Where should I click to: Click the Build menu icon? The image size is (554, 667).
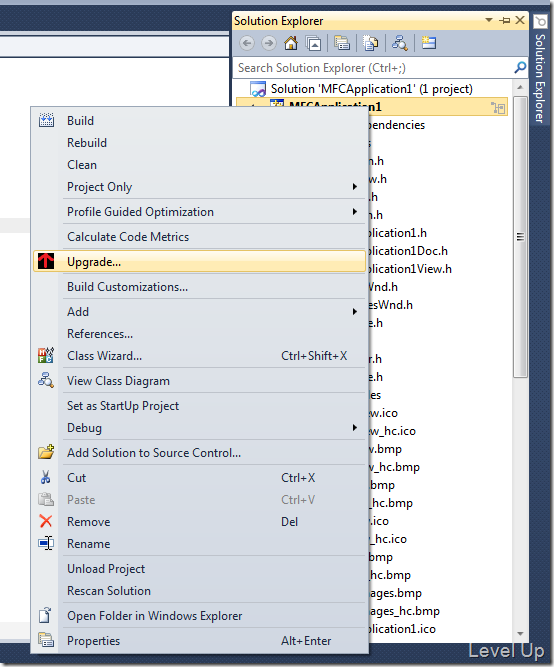click(46, 120)
